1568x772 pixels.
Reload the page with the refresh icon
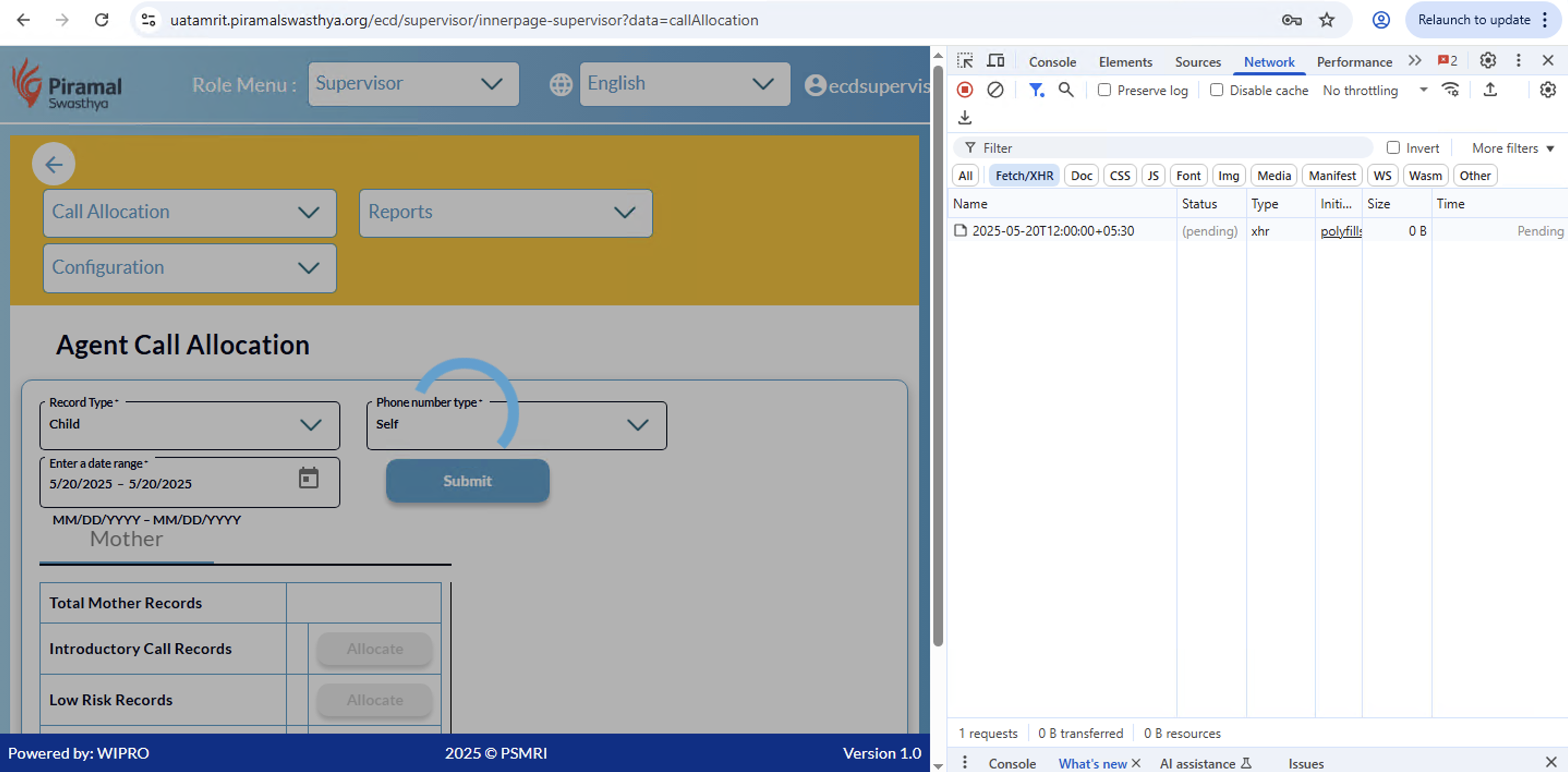[x=101, y=20]
